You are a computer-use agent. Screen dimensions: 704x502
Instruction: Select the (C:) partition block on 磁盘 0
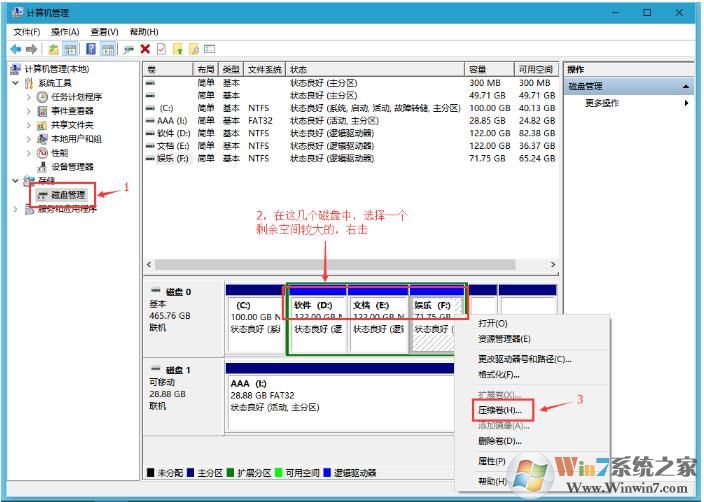[x=256, y=320]
